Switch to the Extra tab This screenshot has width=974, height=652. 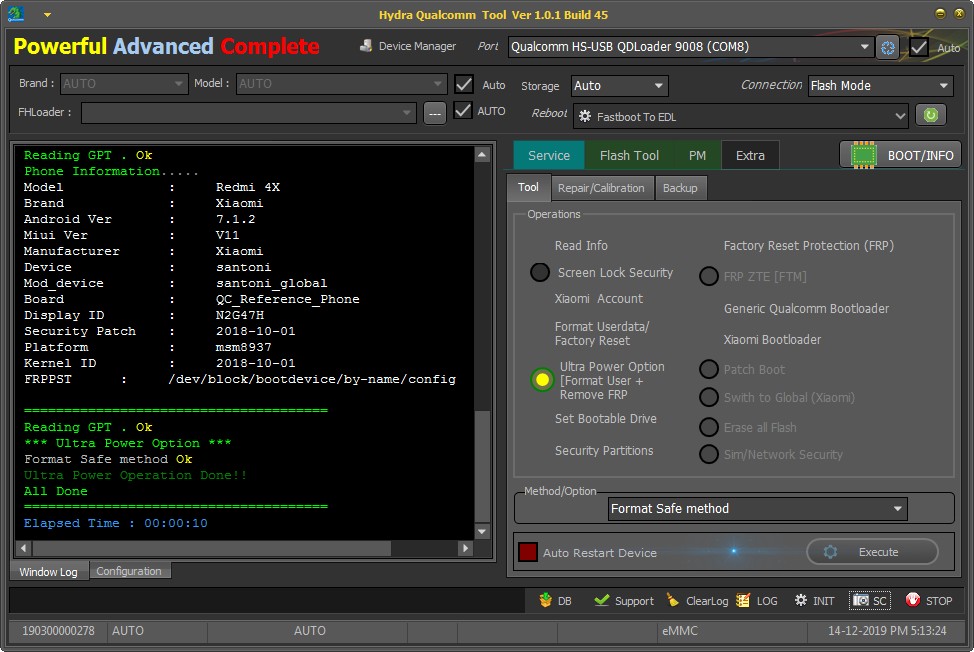[x=750, y=155]
